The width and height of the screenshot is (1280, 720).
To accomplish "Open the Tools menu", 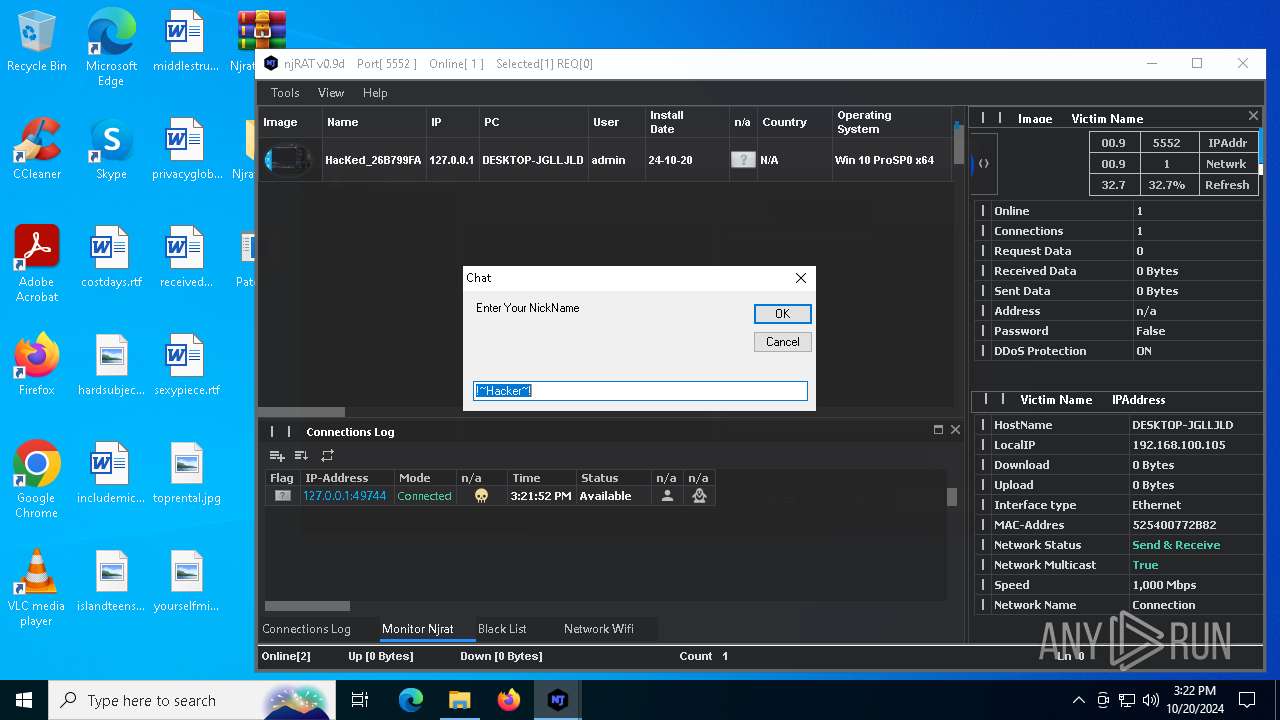I will 285,93.
